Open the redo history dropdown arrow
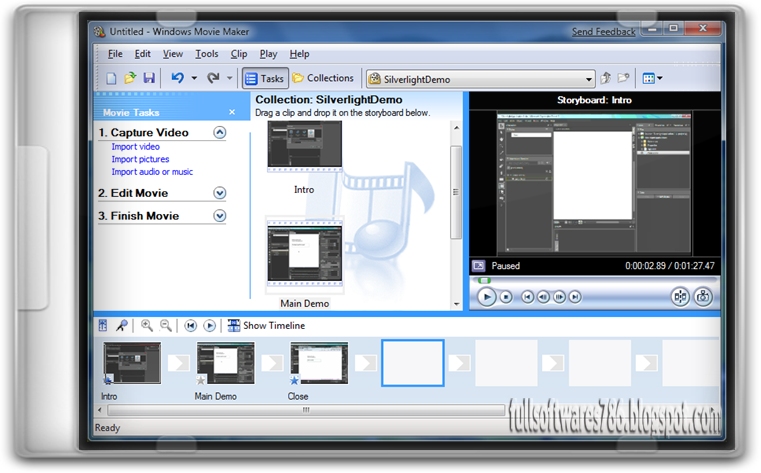This screenshot has height=473, width=761. (x=230, y=78)
